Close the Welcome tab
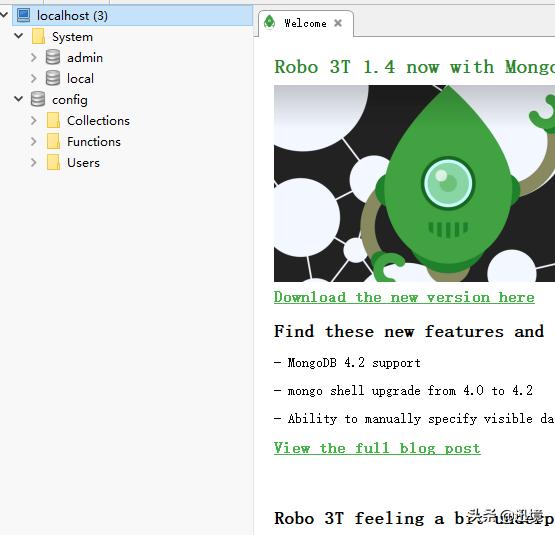 [x=338, y=23]
